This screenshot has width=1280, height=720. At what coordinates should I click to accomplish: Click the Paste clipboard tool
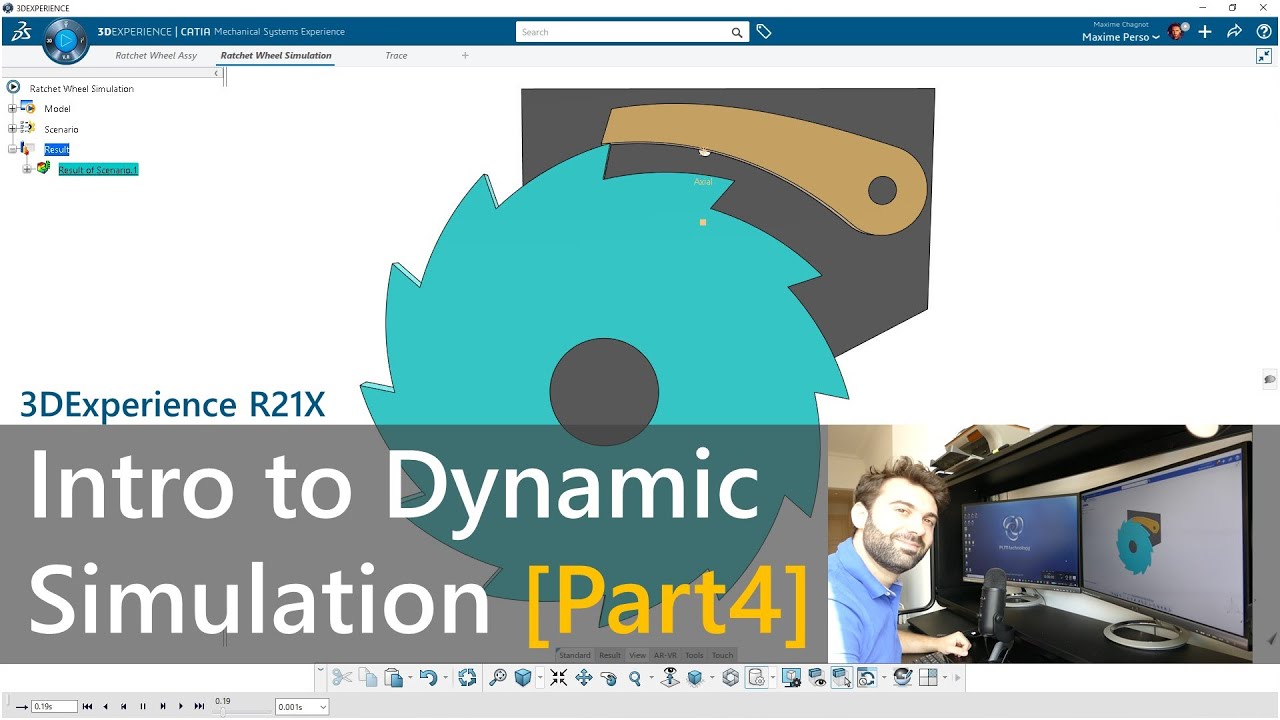[393, 678]
